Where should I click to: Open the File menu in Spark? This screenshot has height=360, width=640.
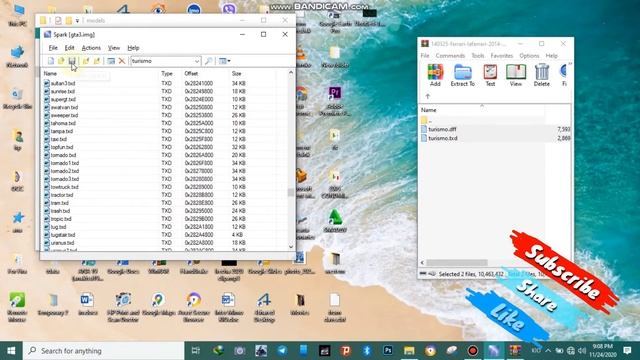click(53, 48)
